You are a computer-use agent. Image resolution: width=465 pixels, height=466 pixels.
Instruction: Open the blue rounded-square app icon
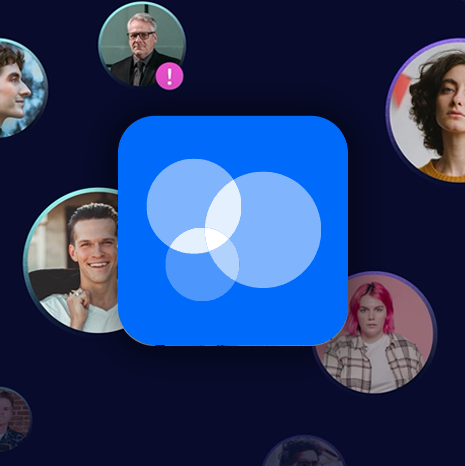233,230
